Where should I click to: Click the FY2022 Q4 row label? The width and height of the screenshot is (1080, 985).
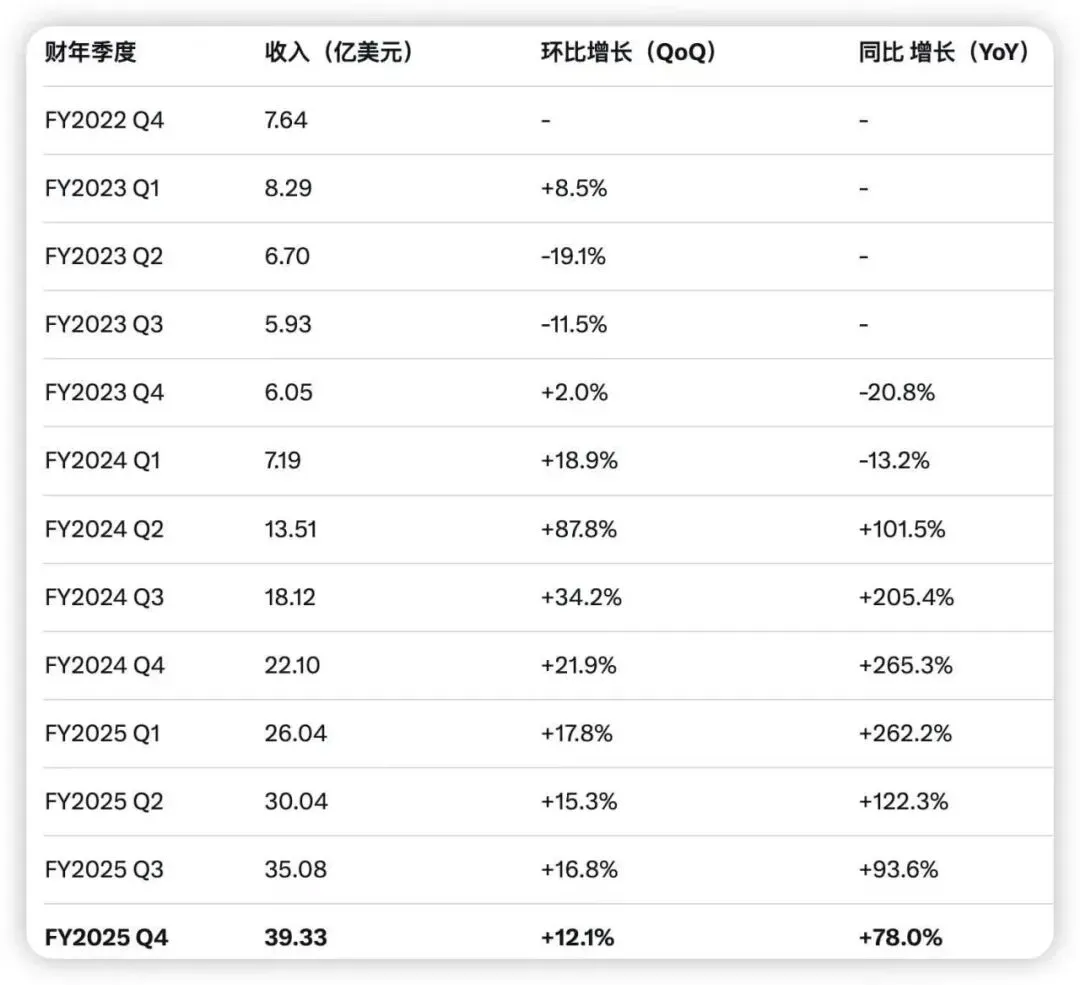point(104,121)
